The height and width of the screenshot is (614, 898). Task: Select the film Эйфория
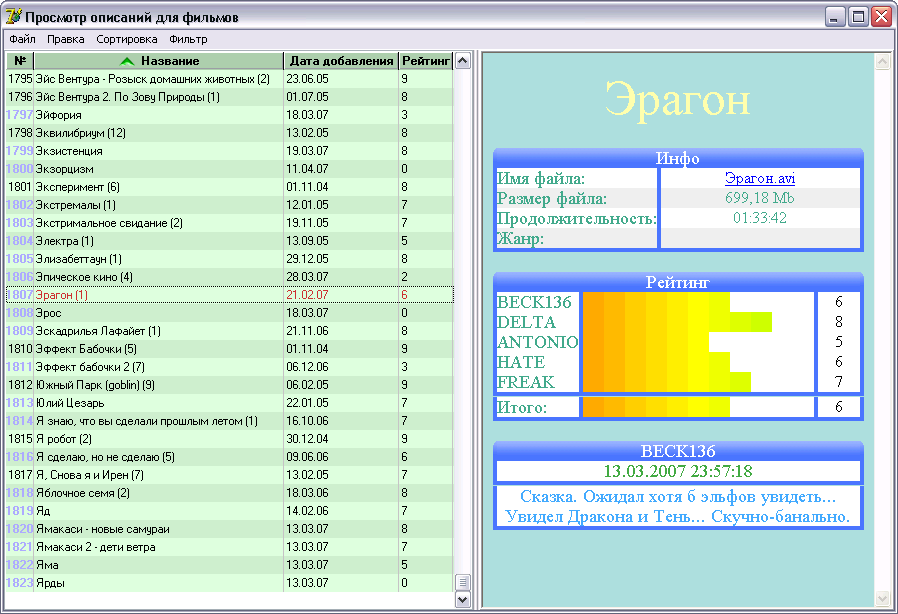click(x=230, y=115)
